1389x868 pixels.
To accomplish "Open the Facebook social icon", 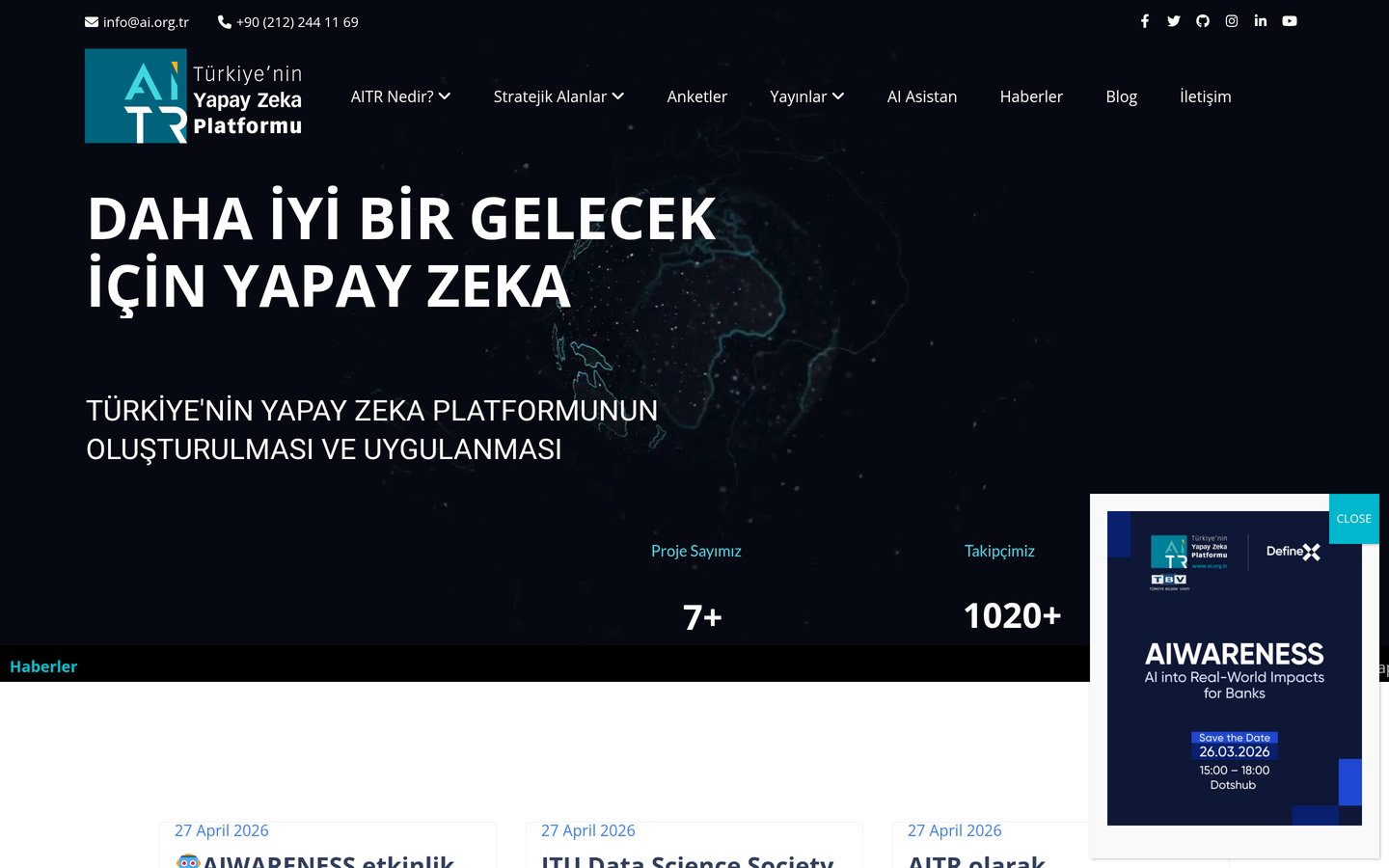I will pyautogui.click(x=1145, y=21).
